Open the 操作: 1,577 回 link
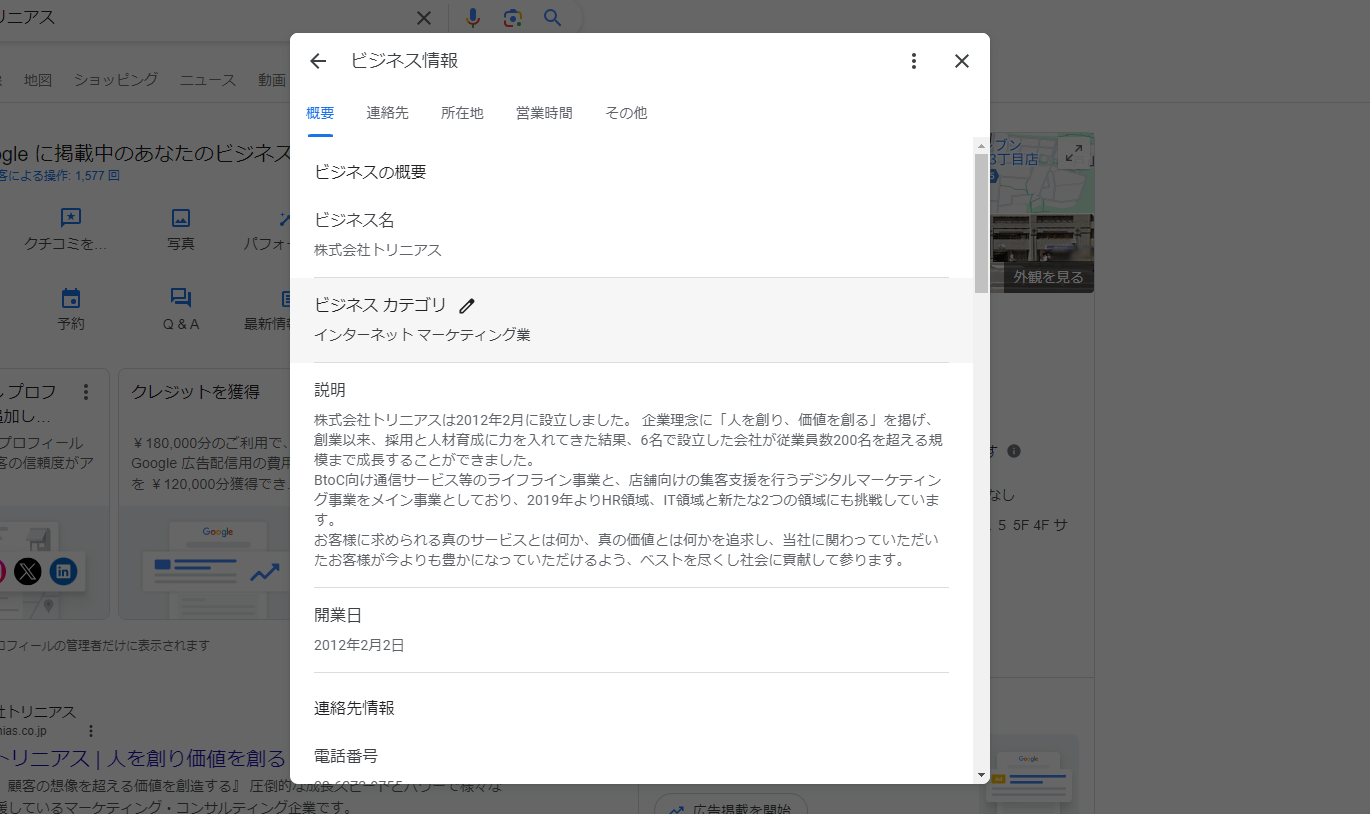 point(60,176)
